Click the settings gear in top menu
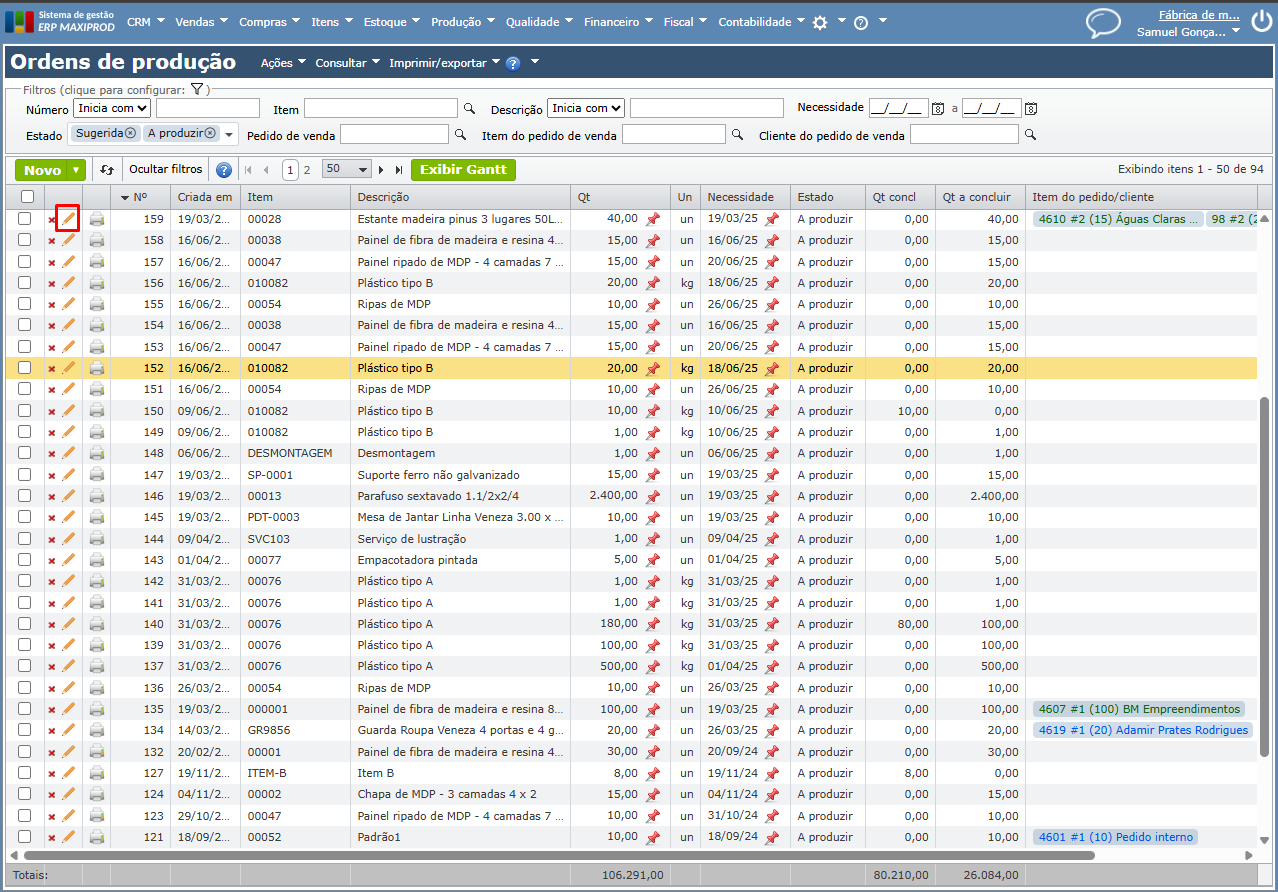Viewport: 1278px width, 892px height. [820, 22]
